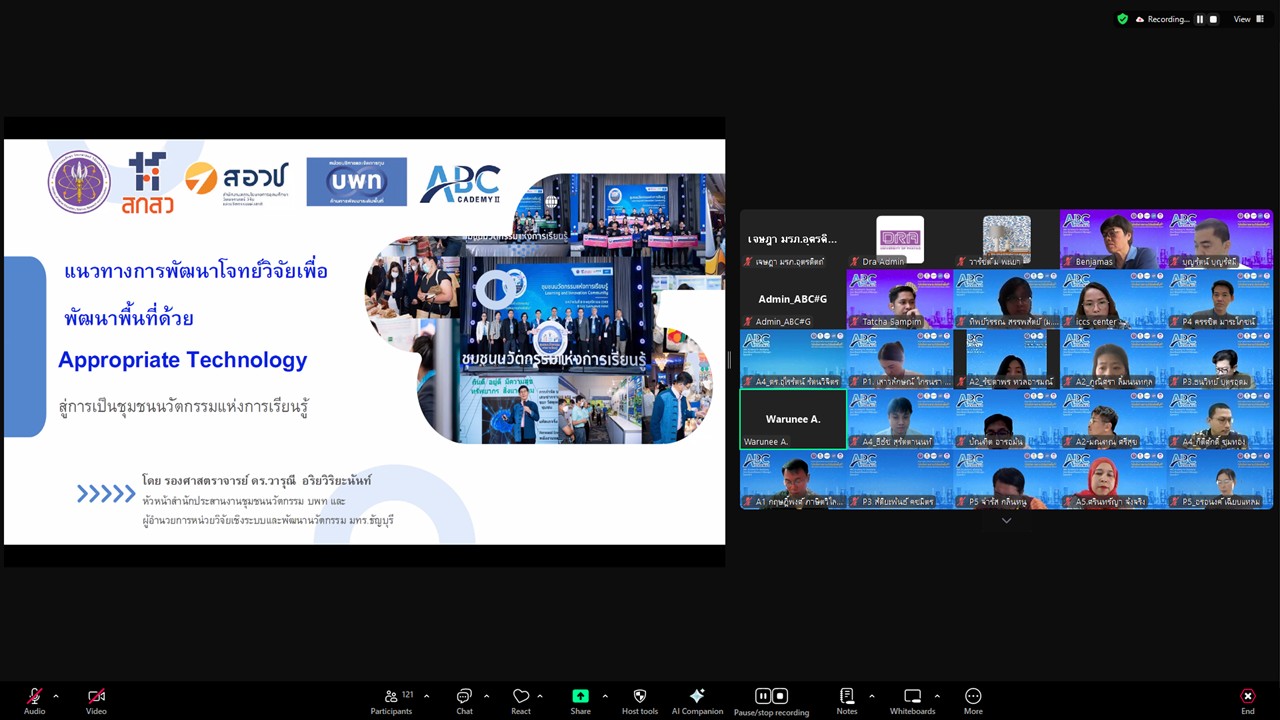Click the สกสว logo on the slide
1280x720 pixels.
pos(147,183)
